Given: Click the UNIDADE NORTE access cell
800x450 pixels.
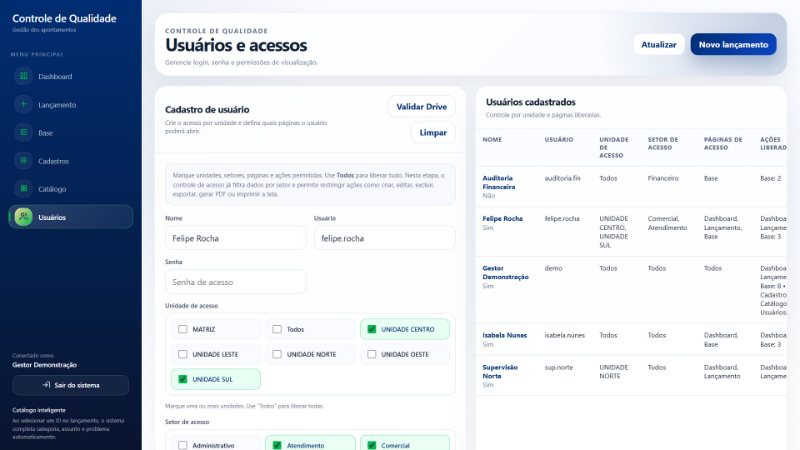Looking at the screenshot, I should click(613, 371).
